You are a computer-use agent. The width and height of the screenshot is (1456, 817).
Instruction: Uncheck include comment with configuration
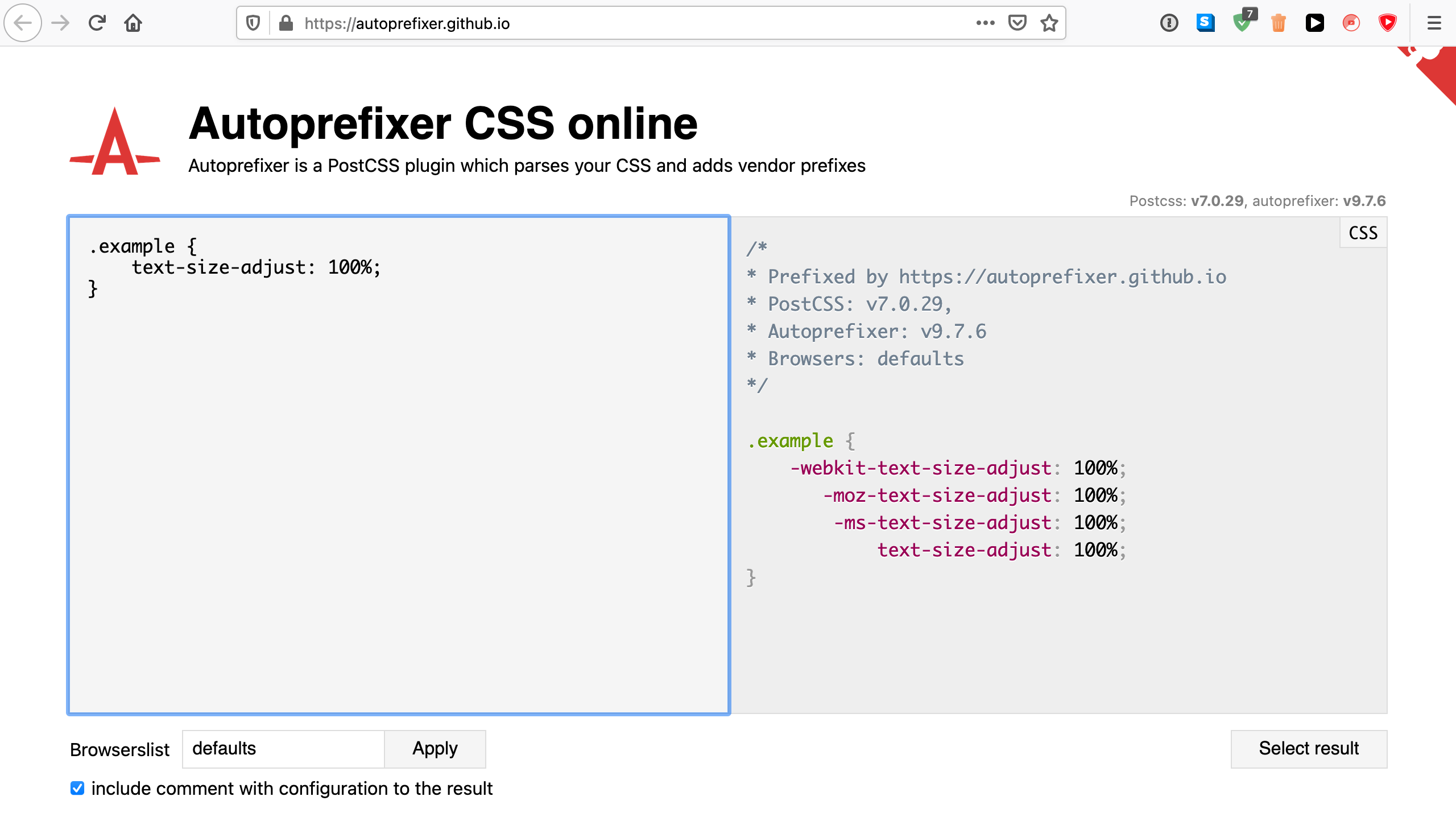click(x=77, y=789)
